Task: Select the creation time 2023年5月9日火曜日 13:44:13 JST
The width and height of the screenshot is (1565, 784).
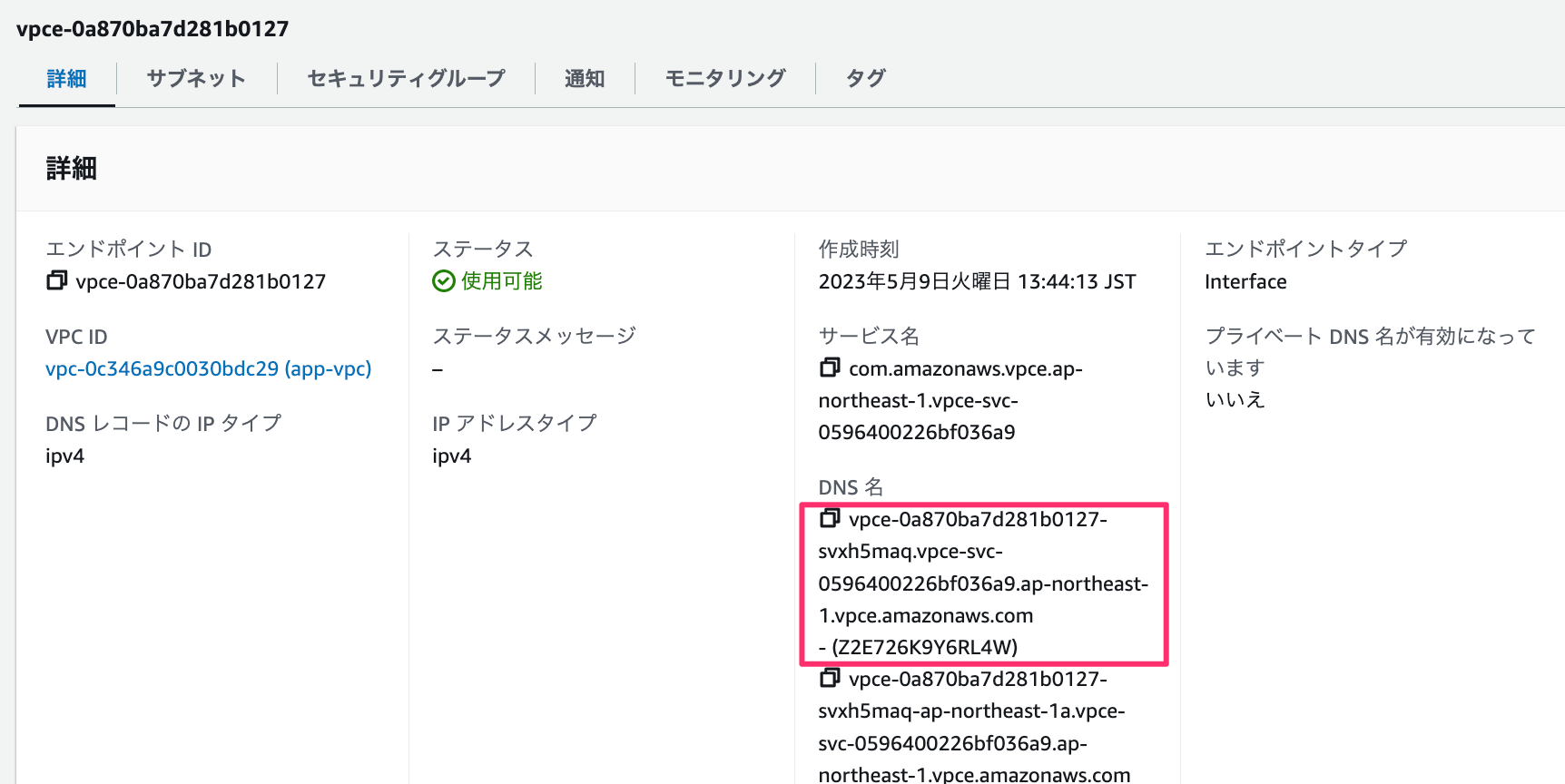Action: (x=977, y=281)
